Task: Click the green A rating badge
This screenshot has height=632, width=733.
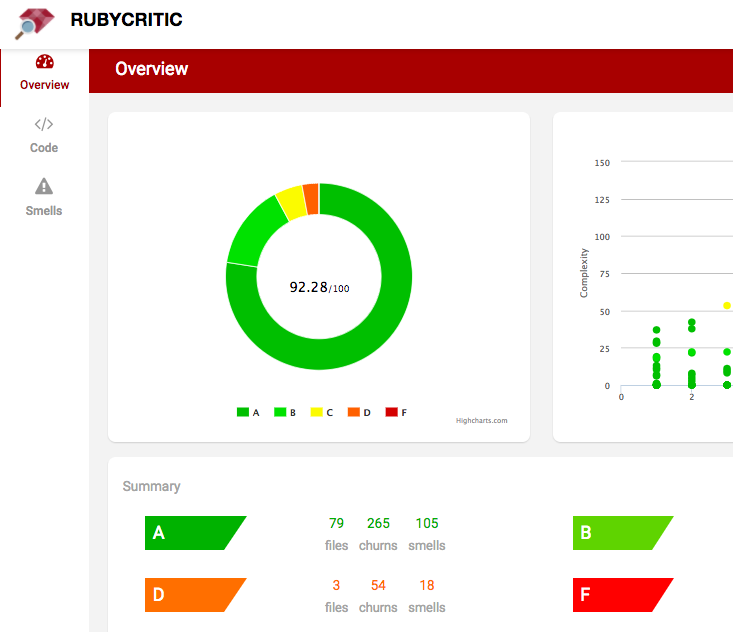Action: click(195, 533)
